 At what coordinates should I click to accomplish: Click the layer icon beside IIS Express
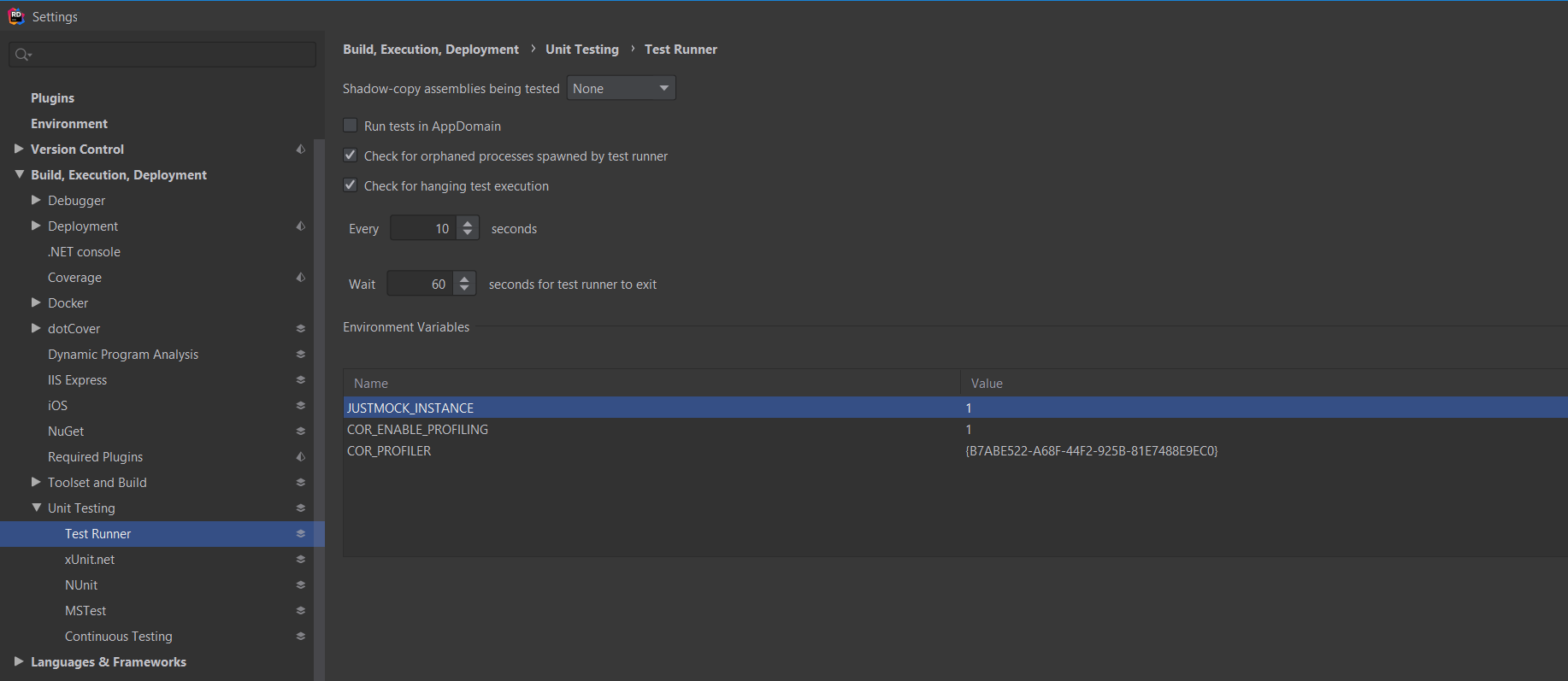pos(301,380)
